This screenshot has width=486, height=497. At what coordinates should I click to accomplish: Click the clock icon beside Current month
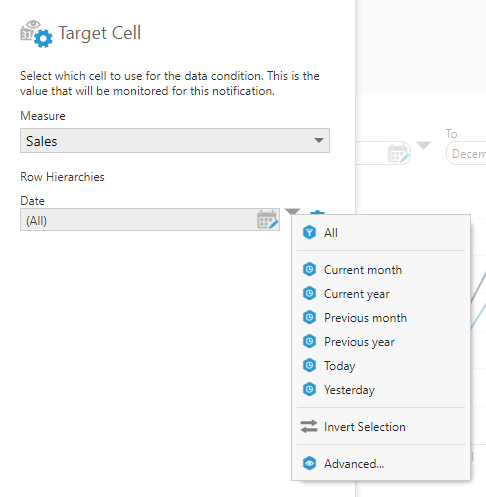(x=309, y=269)
